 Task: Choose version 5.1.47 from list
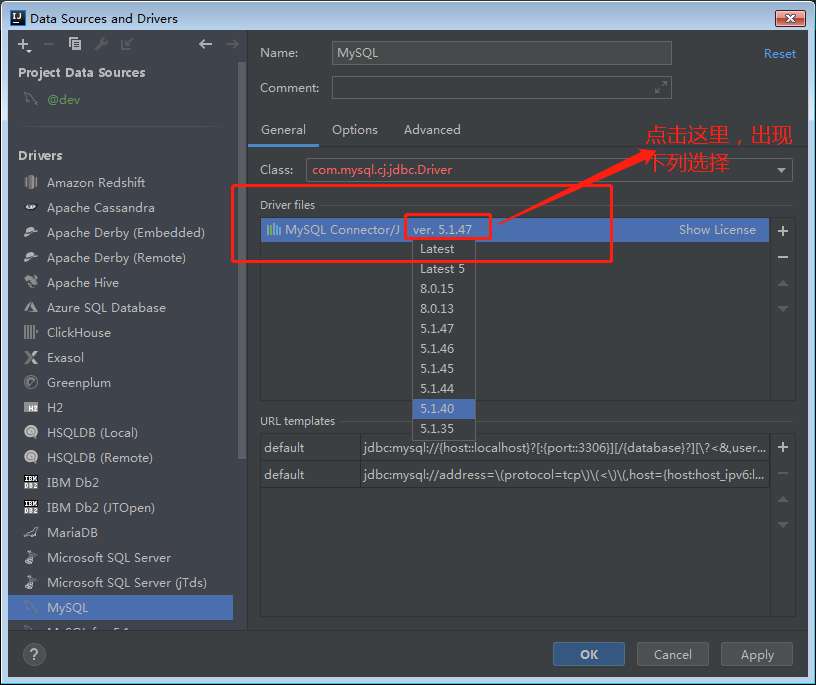pyautogui.click(x=444, y=328)
